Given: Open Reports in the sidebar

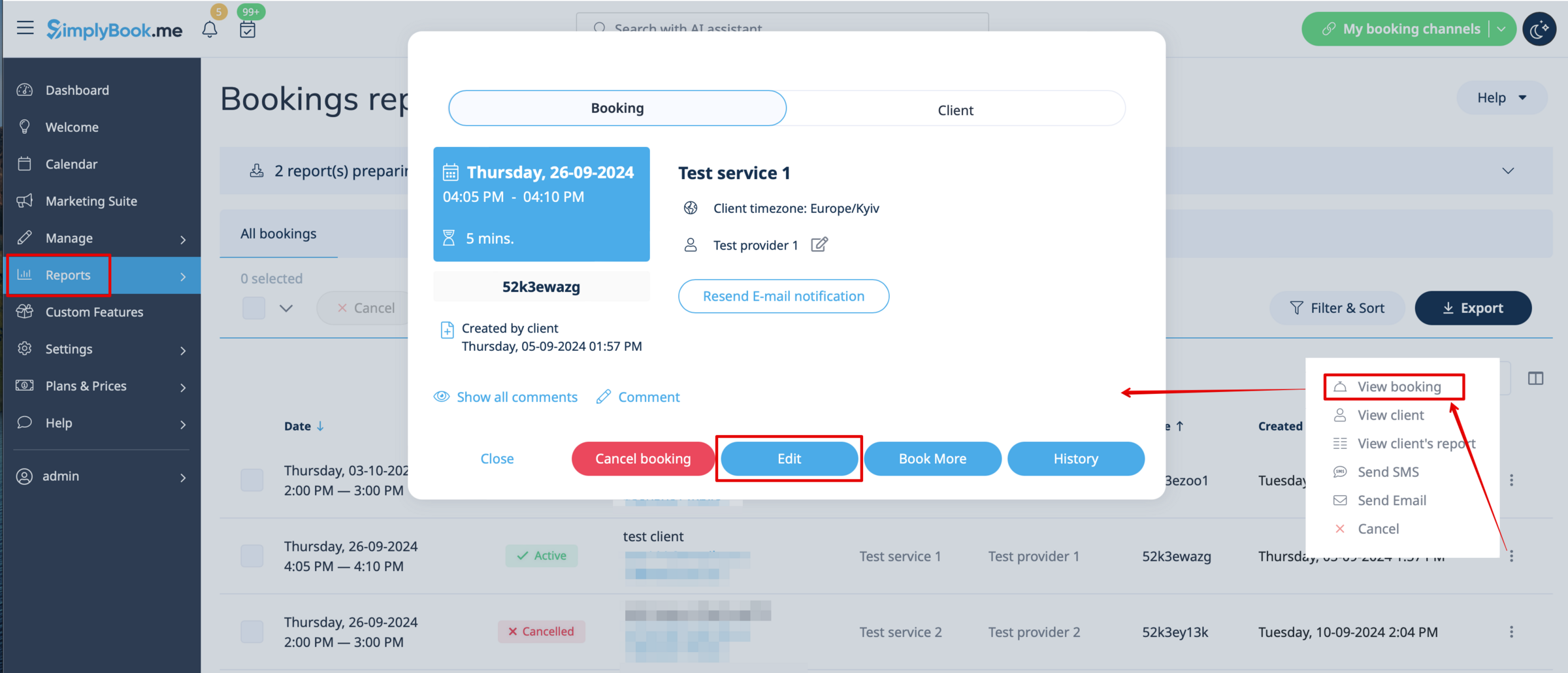Looking at the screenshot, I should click(x=68, y=275).
